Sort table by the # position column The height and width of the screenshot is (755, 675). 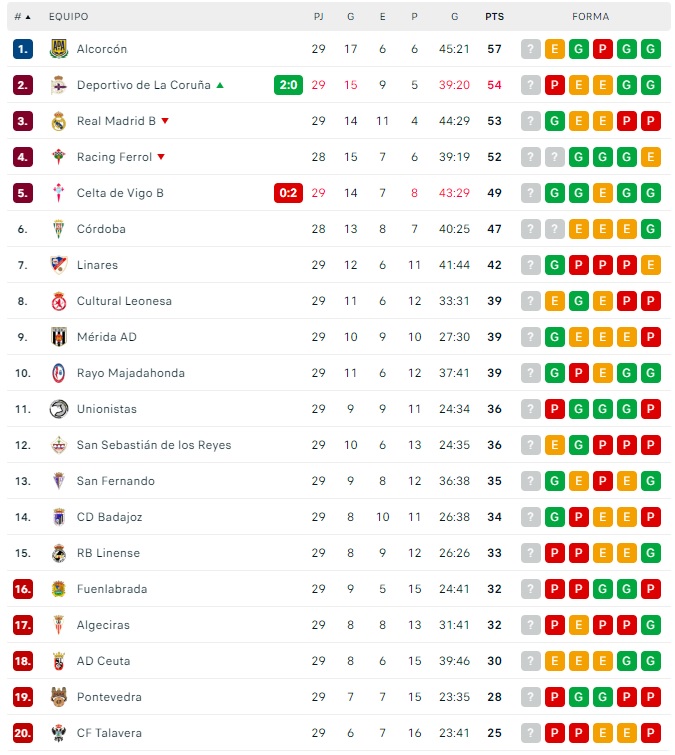22,17
